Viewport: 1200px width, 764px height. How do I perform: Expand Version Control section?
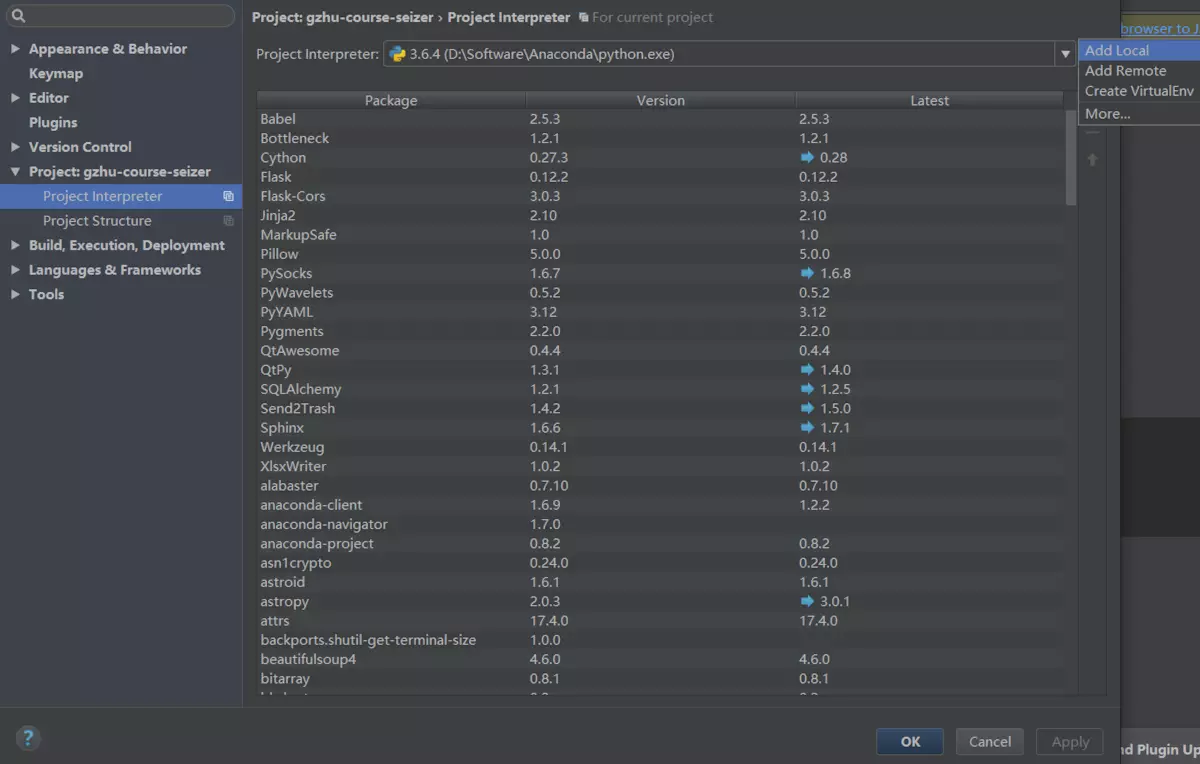(15, 147)
